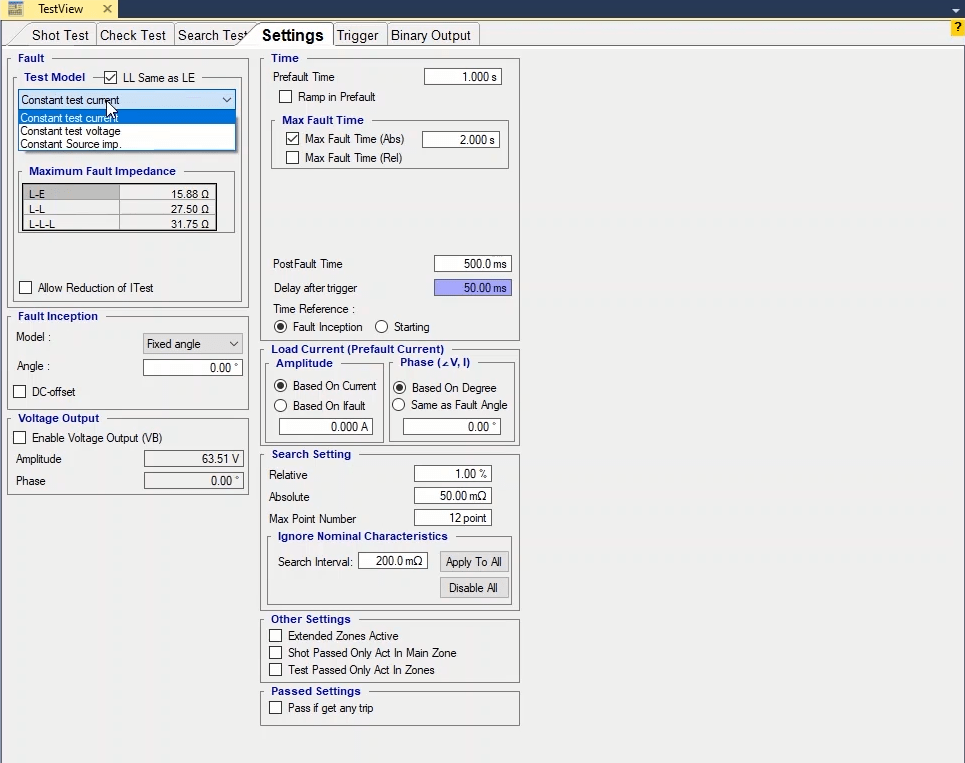Close the TestView tab
The image size is (965, 763).
coord(107,9)
